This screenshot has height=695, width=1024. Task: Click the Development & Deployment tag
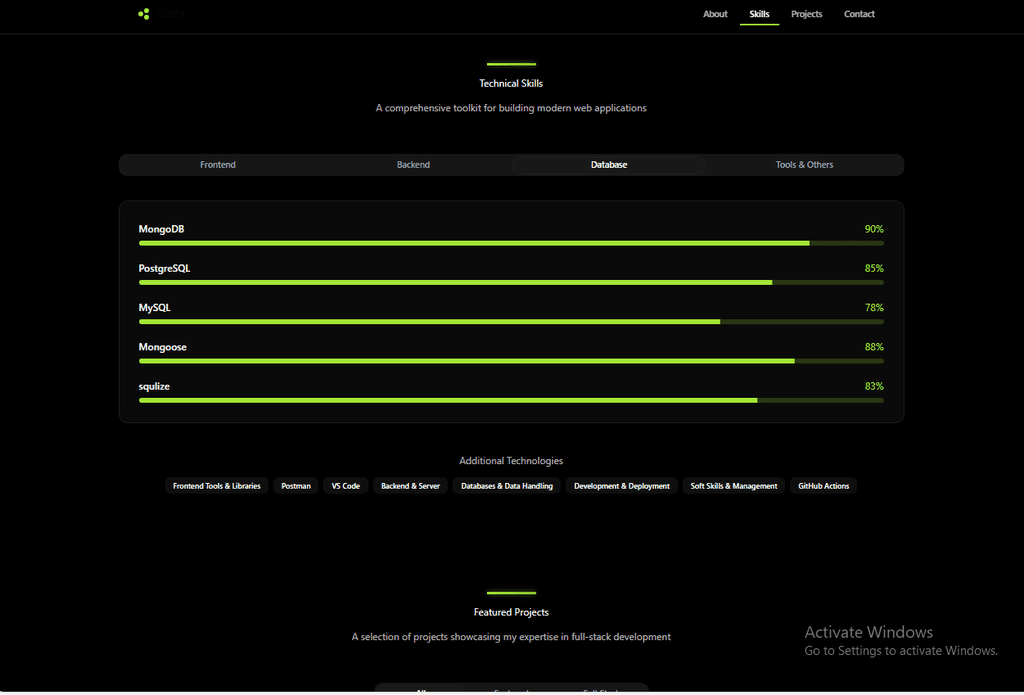[622, 486]
